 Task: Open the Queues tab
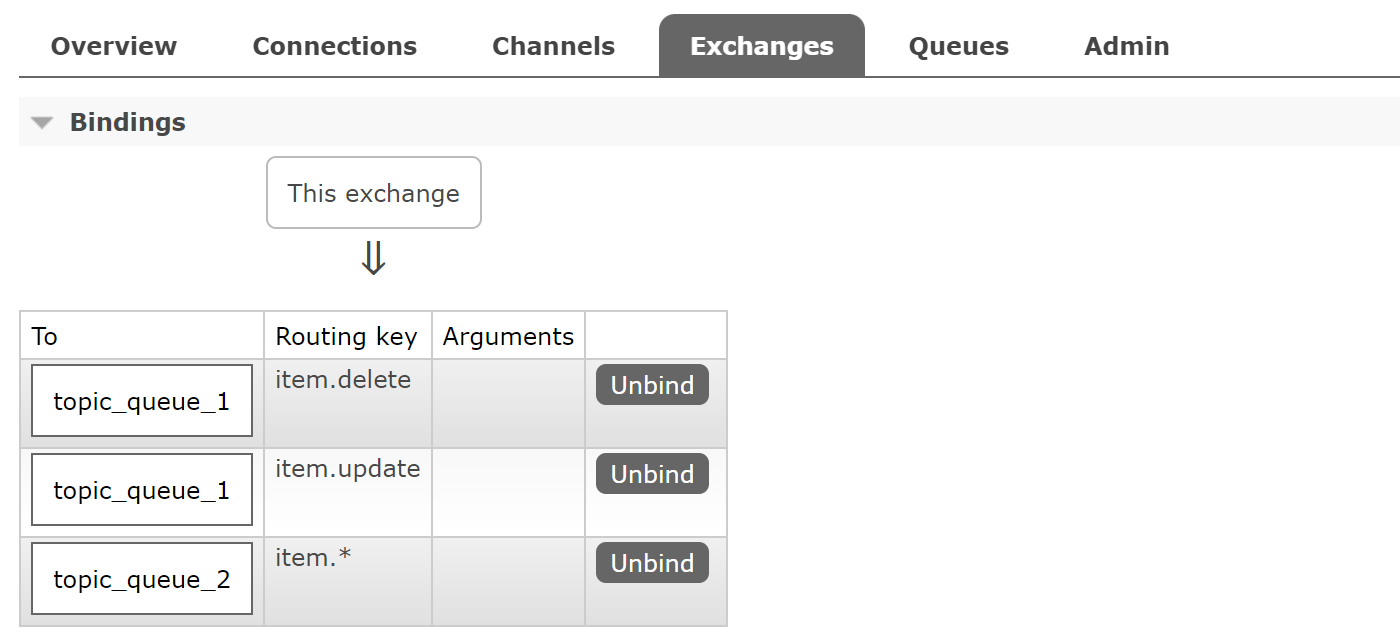pos(958,46)
